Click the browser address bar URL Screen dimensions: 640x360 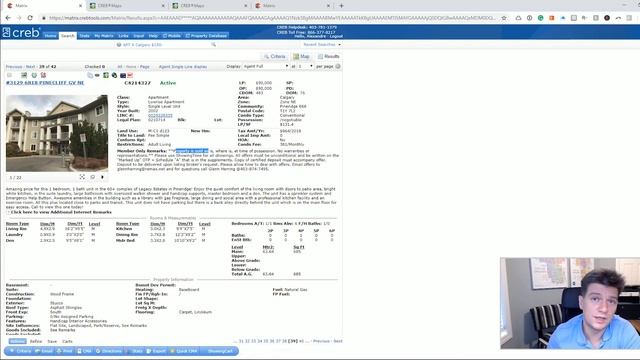tap(271, 18)
